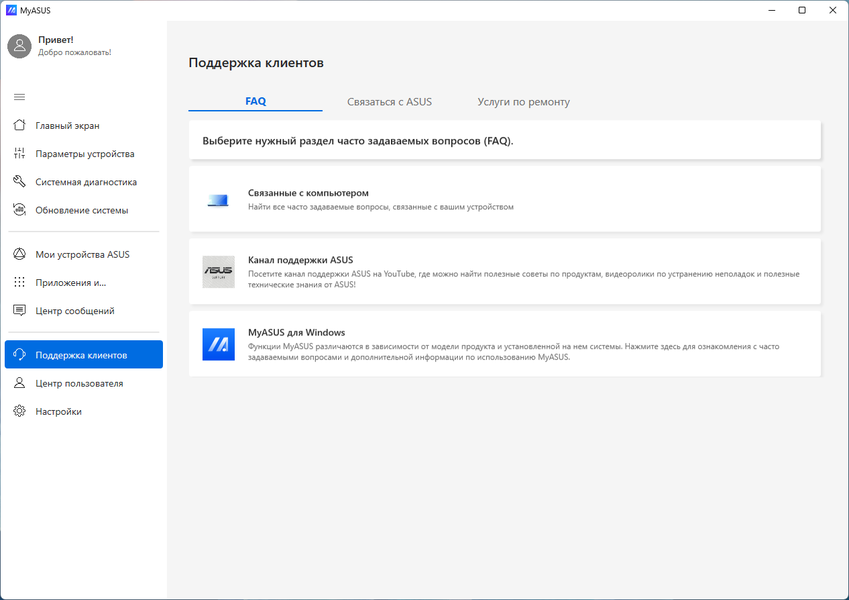Screen dimensions: 849x600
Task: Click the laptop icon in computer FAQ card
Action: (x=218, y=200)
